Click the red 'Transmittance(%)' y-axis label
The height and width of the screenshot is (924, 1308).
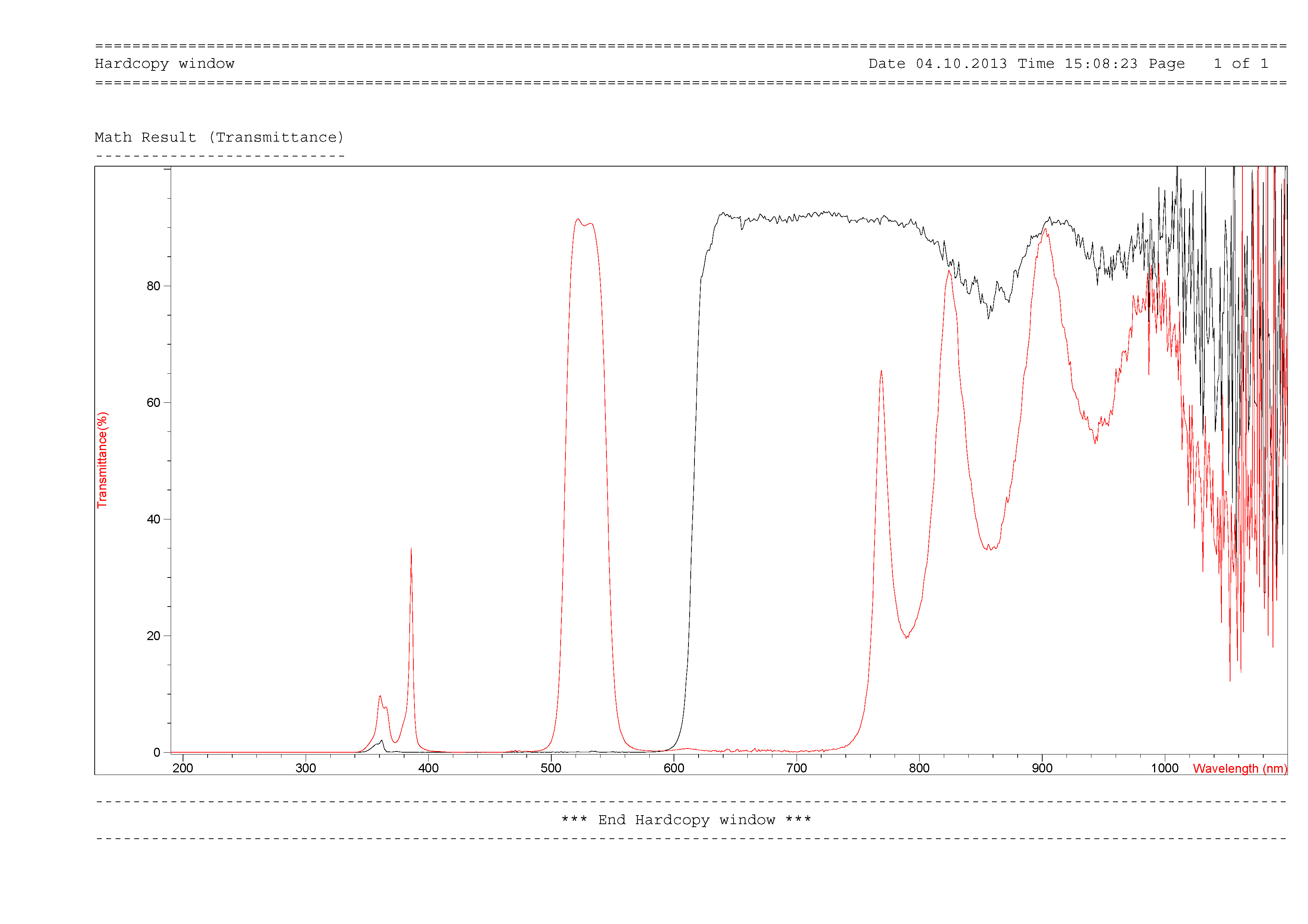(x=102, y=460)
